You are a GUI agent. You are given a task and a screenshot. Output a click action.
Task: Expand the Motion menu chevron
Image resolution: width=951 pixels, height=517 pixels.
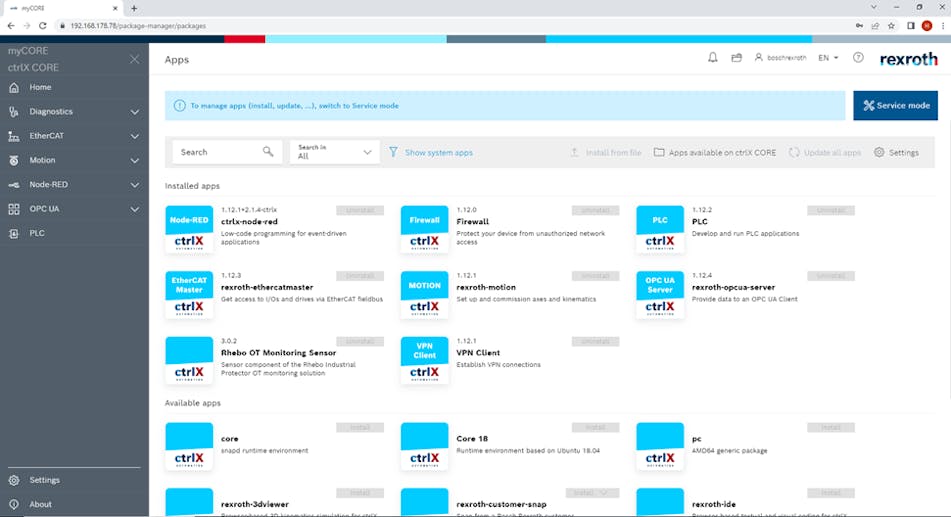pyautogui.click(x=135, y=161)
